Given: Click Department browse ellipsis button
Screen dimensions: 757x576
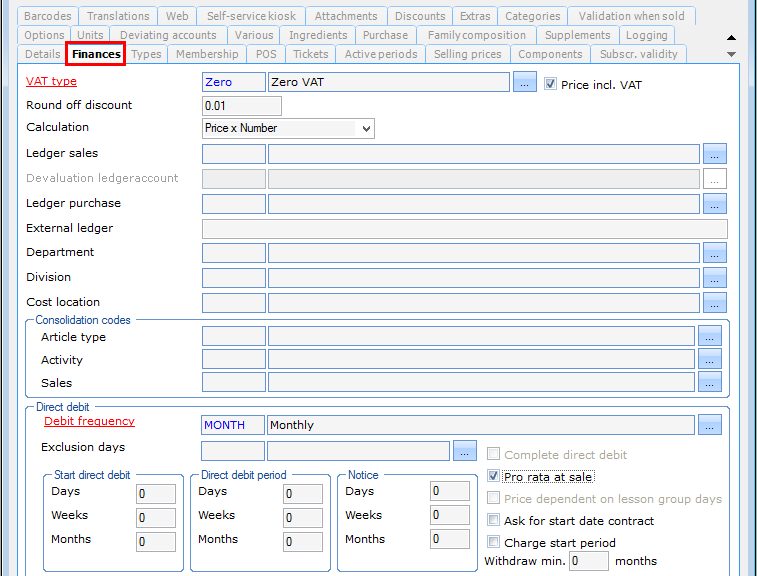Looking at the screenshot, I should (x=714, y=253).
